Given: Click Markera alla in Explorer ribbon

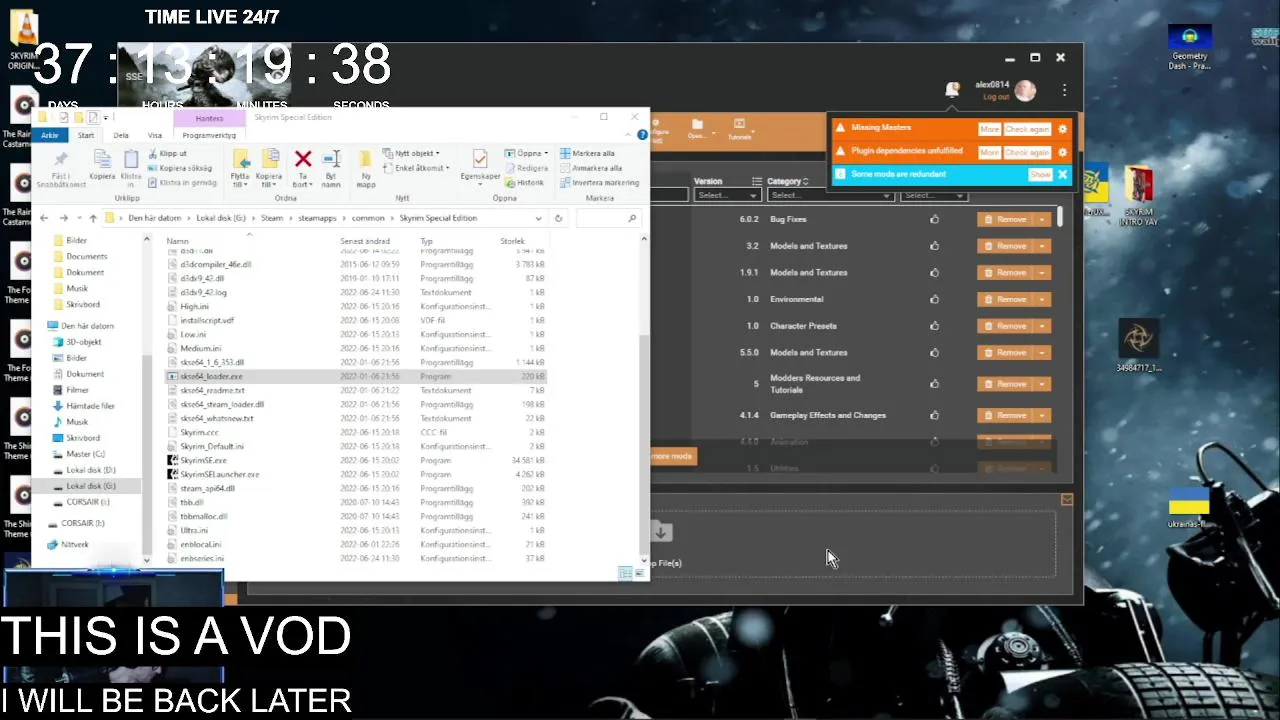Looking at the screenshot, I should [587, 153].
